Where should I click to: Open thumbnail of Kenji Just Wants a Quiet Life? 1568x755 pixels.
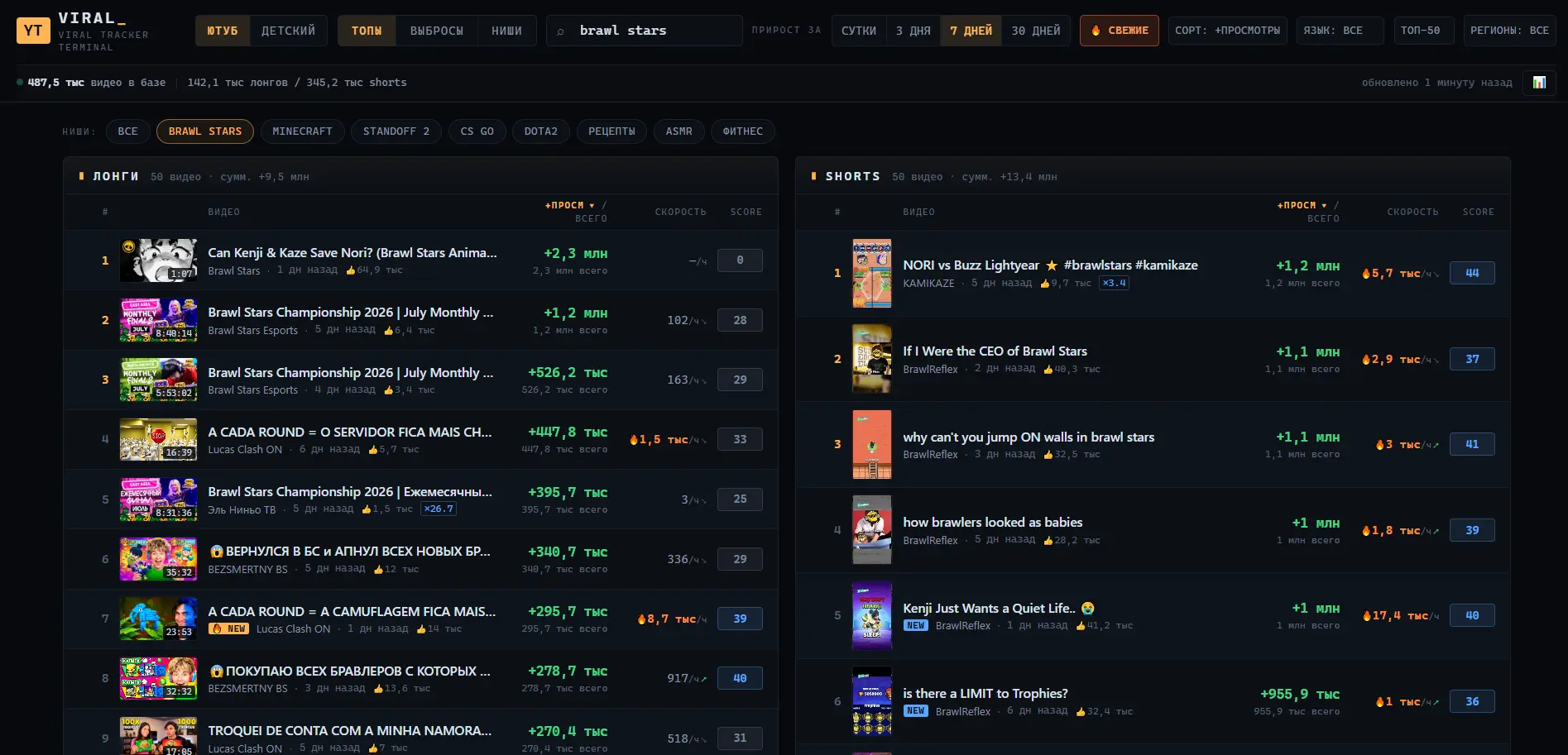pos(872,616)
